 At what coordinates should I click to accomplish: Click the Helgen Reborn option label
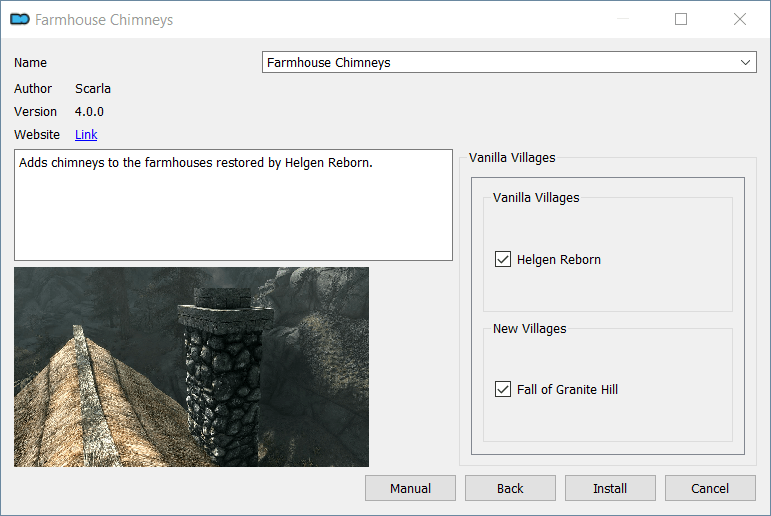(x=559, y=260)
